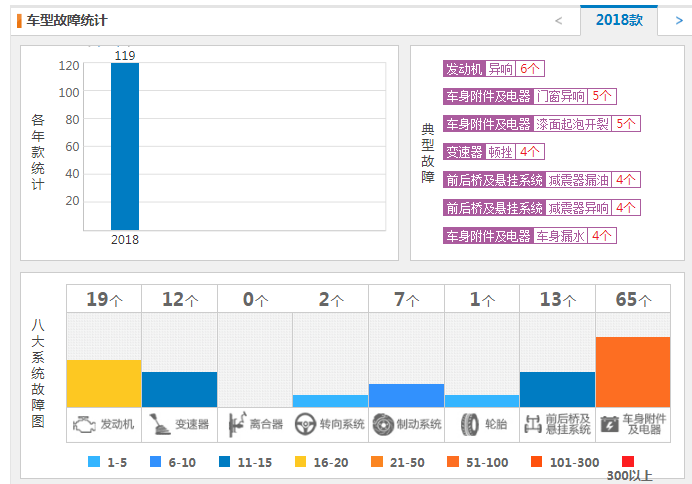Click the 2018 blue bar in chart

point(125,146)
